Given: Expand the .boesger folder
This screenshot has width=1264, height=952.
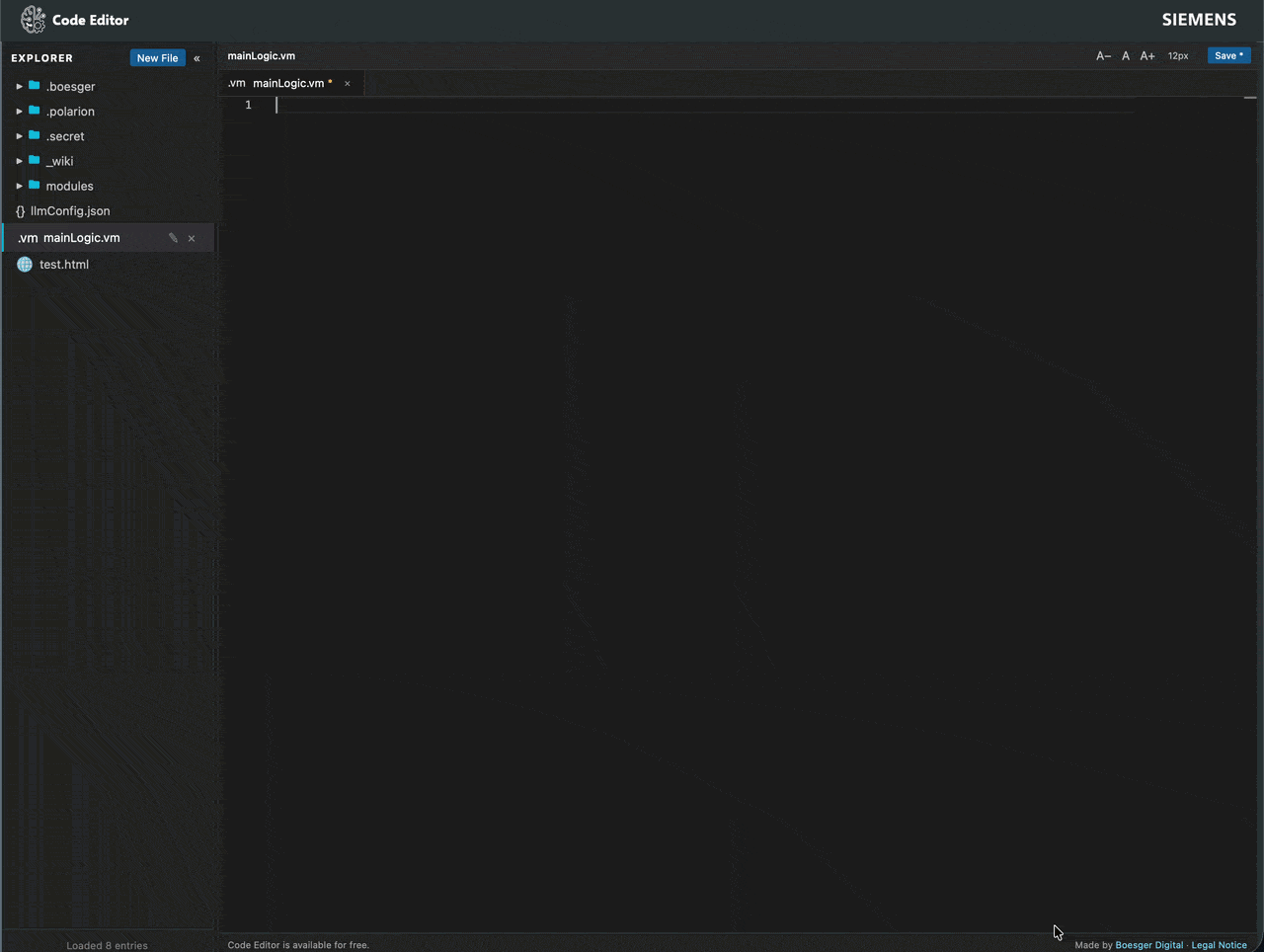Looking at the screenshot, I should (19, 87).
